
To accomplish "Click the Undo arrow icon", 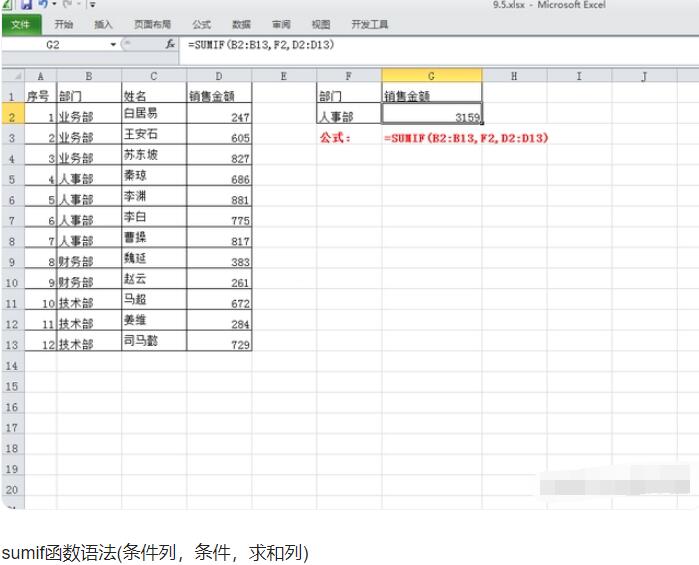I will pyautogui.click(x=43, y=5).
